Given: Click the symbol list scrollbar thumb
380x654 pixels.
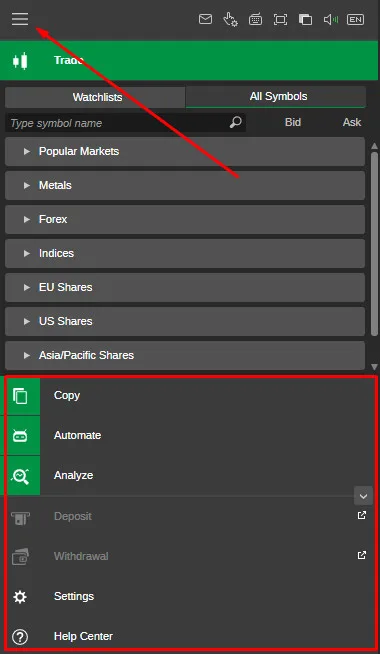Looking at the screenshot, I should [375, 244].
